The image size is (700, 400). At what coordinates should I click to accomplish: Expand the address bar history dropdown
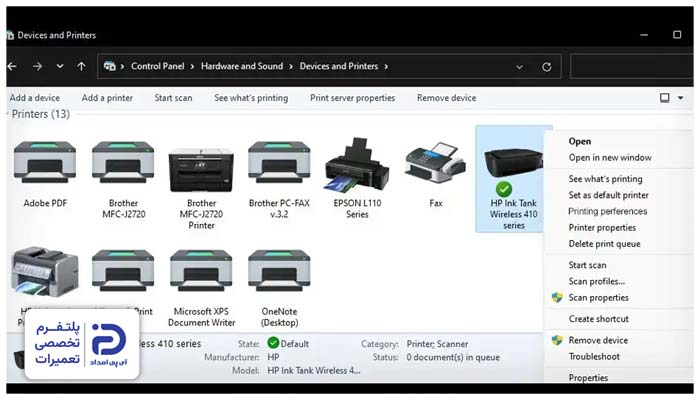[519, 67]
